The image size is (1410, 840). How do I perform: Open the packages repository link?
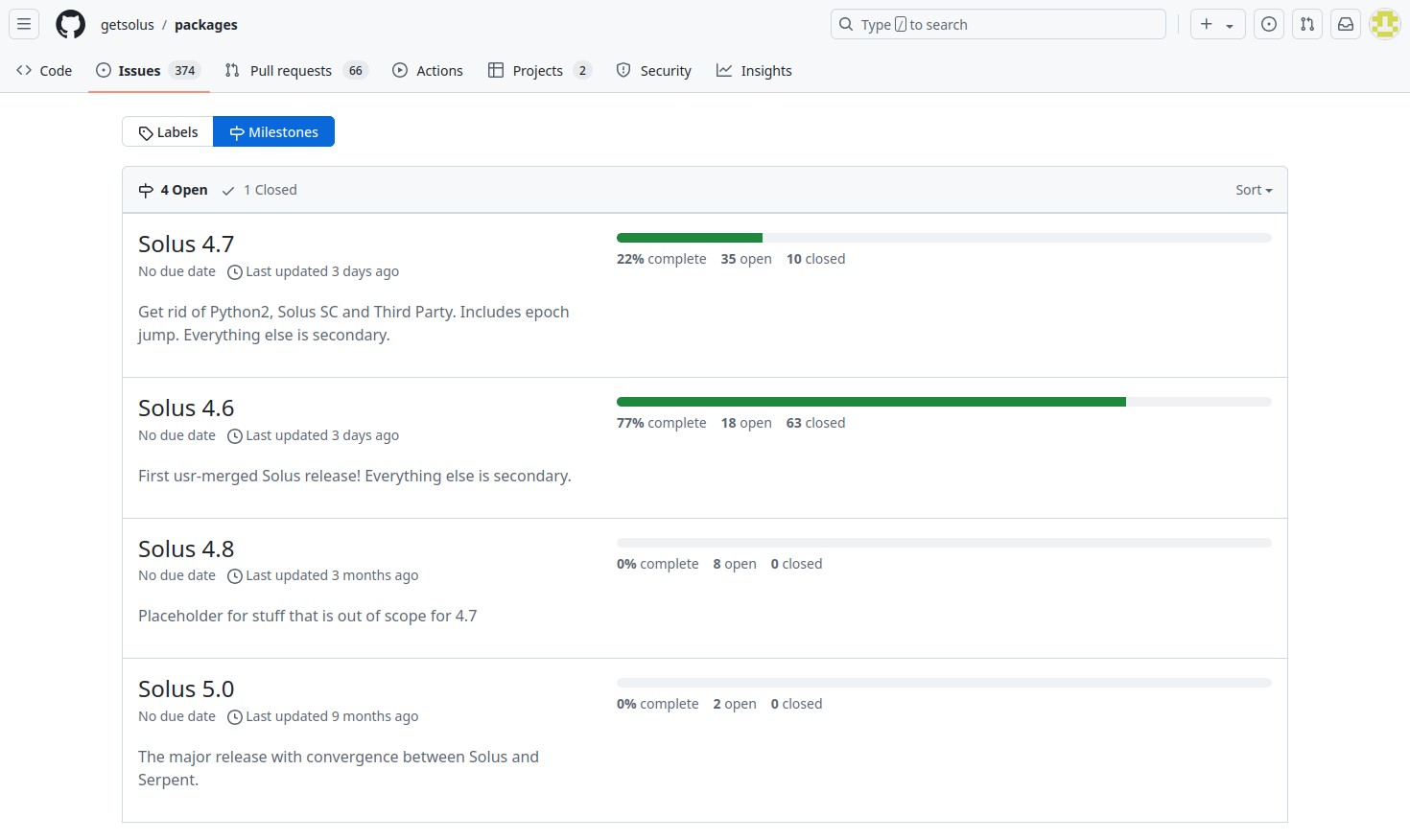(206, 25)
